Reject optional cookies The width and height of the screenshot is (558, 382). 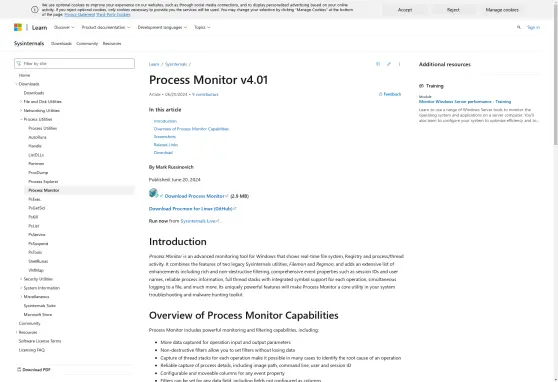[x=453, y=10]
